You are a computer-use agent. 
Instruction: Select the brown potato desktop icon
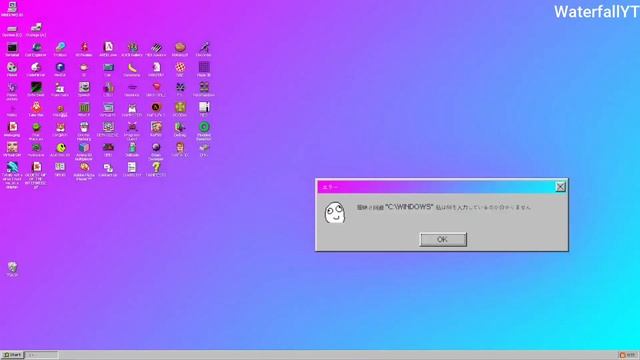pos(180,47)
